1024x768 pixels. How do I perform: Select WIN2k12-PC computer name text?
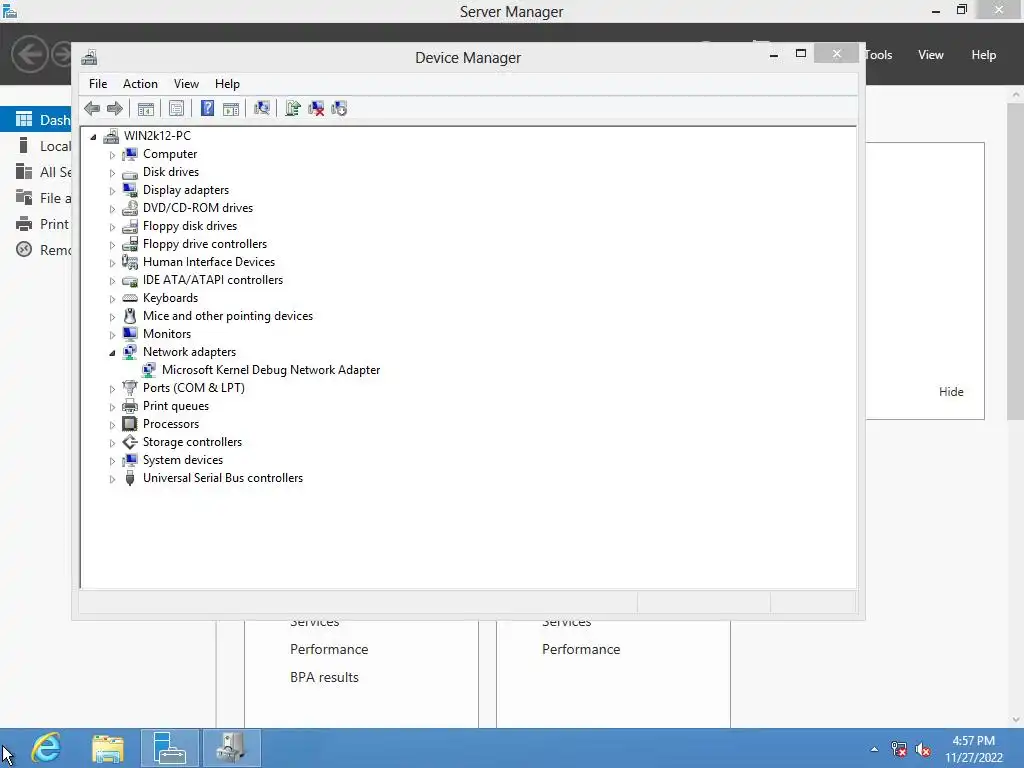tap(157, 136)
